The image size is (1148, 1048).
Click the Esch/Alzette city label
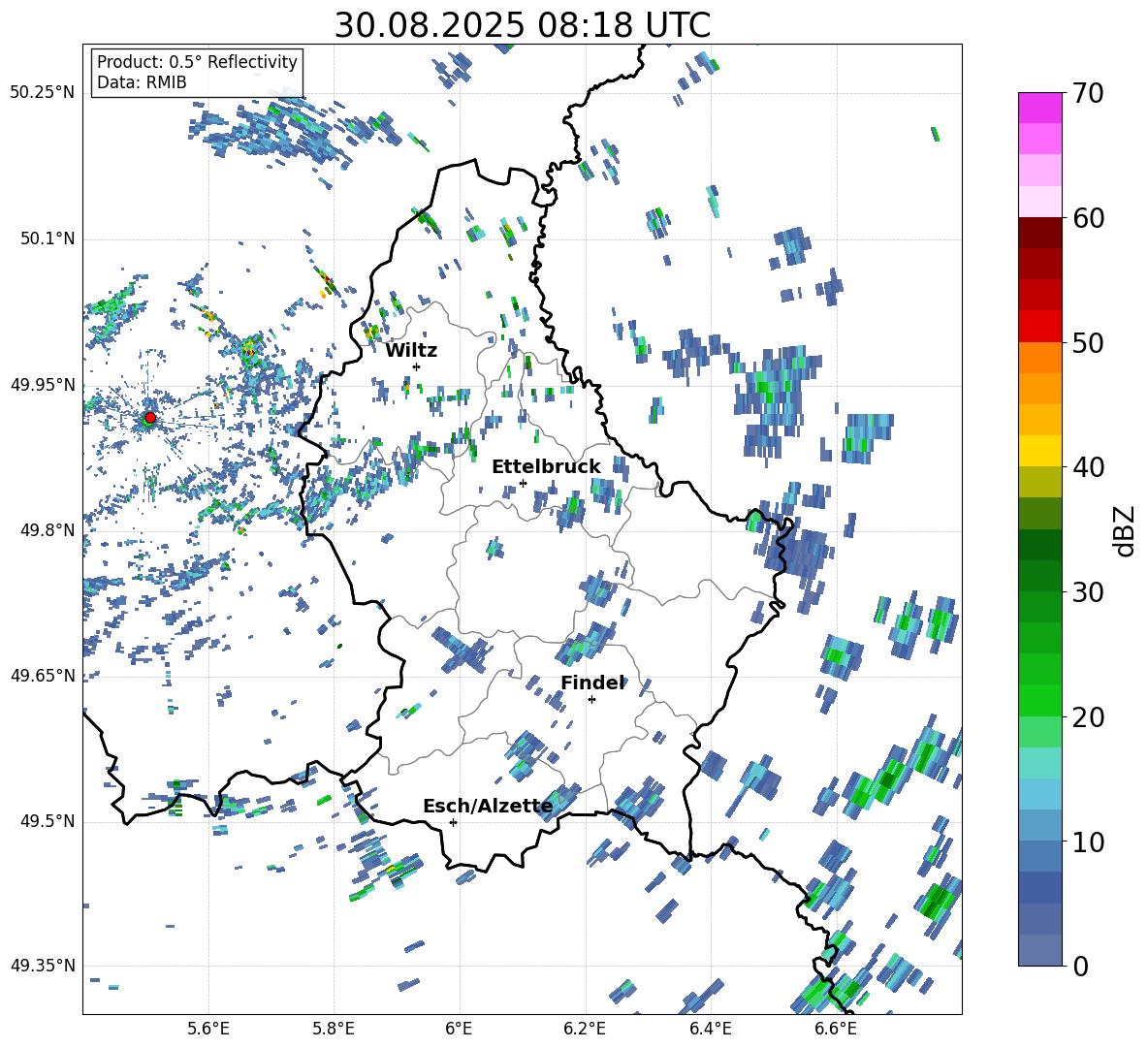488,807
